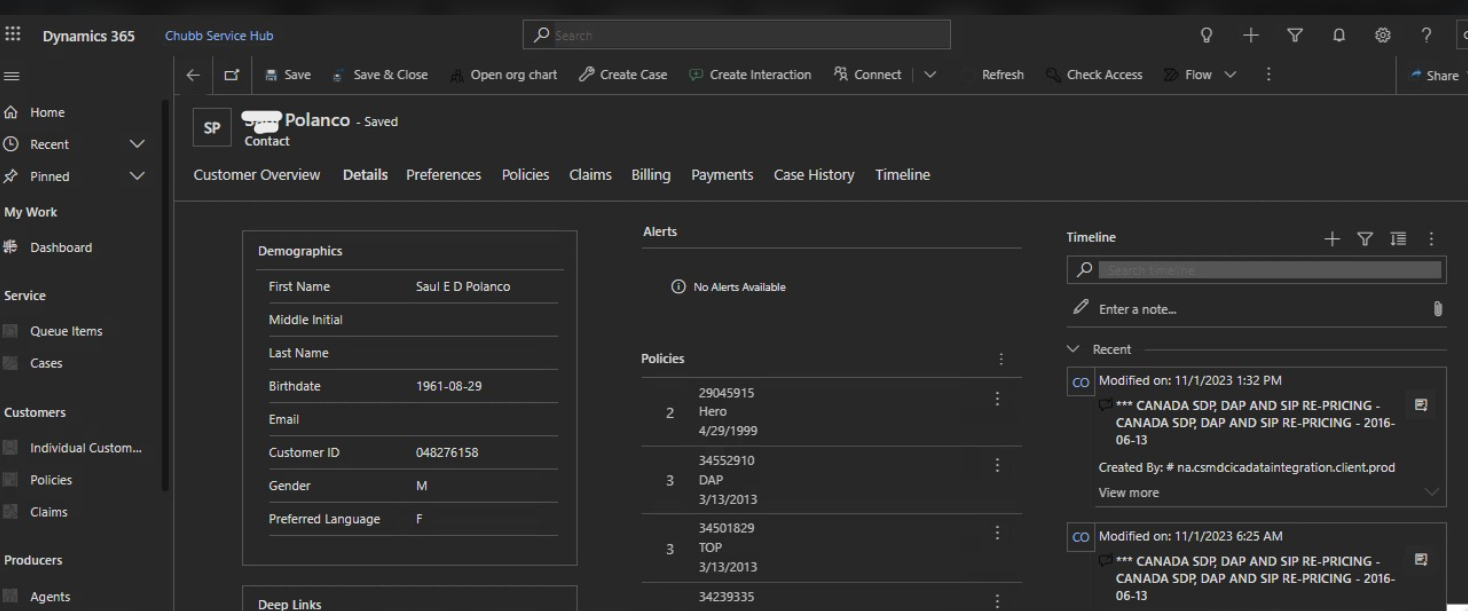Attach a file using the paperclip icon

1438,309
